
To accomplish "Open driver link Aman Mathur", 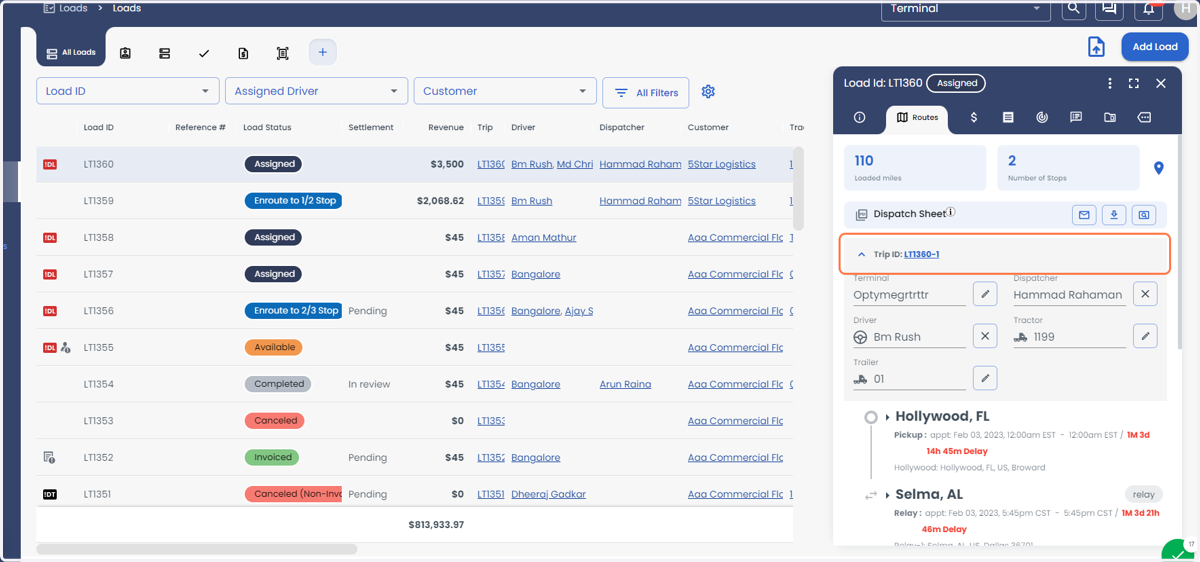I will coord(544,237).
